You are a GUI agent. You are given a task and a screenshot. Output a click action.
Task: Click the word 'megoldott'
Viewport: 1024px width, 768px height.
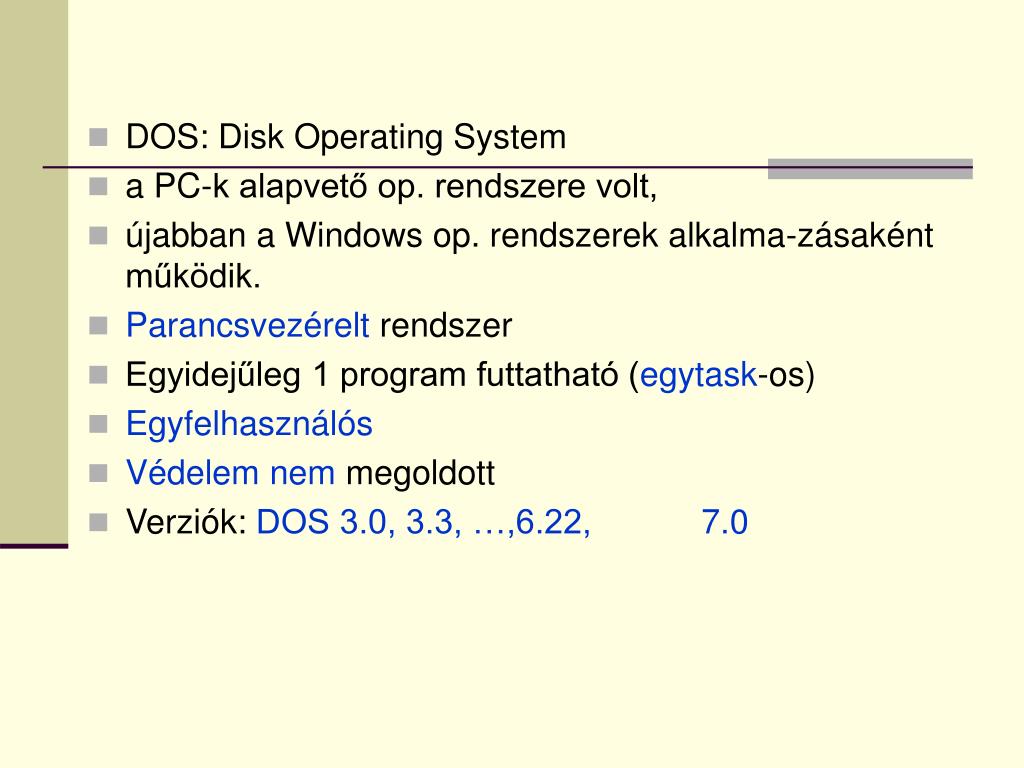coord(420,474)
